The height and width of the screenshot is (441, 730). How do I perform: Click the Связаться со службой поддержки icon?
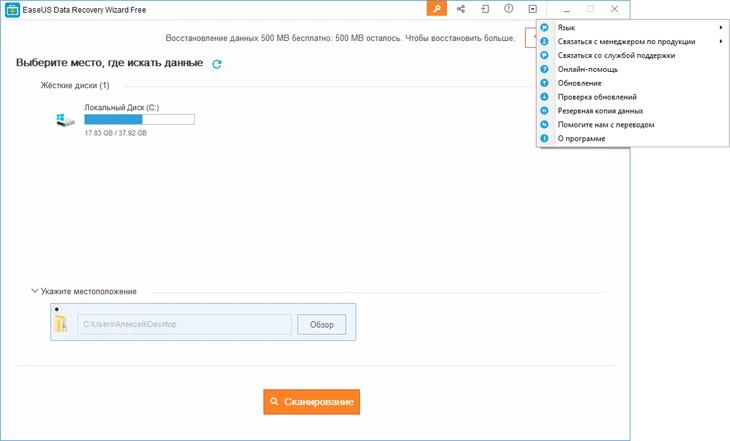click(x=544, y=55)
